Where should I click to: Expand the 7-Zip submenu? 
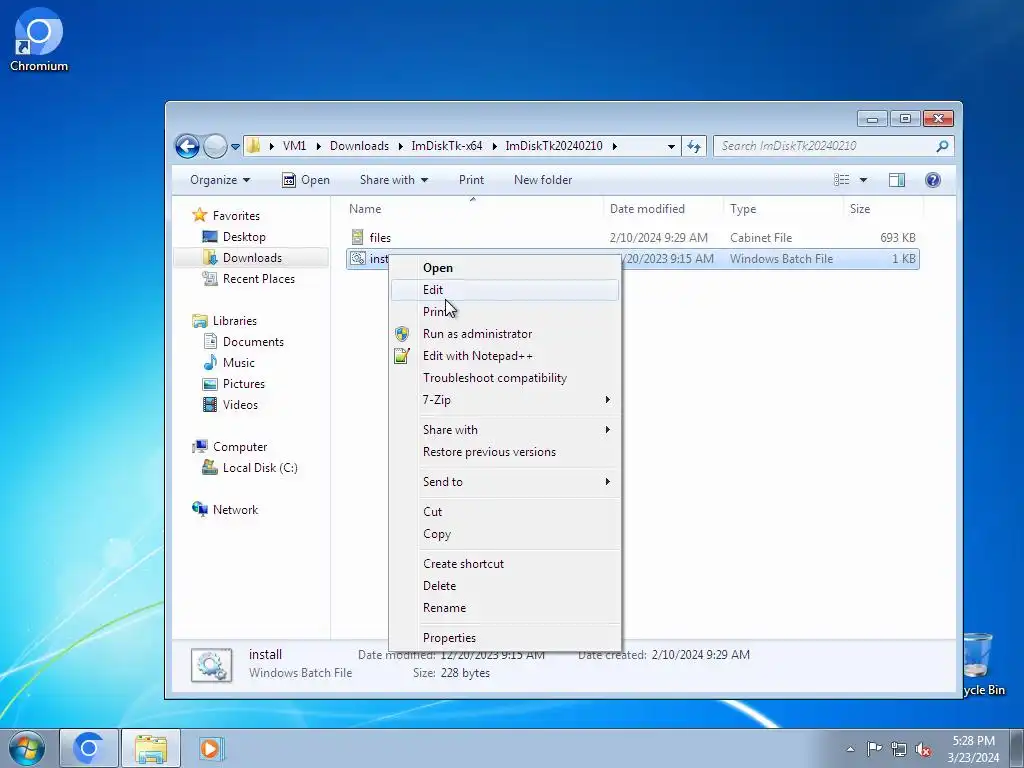(504, 400)
